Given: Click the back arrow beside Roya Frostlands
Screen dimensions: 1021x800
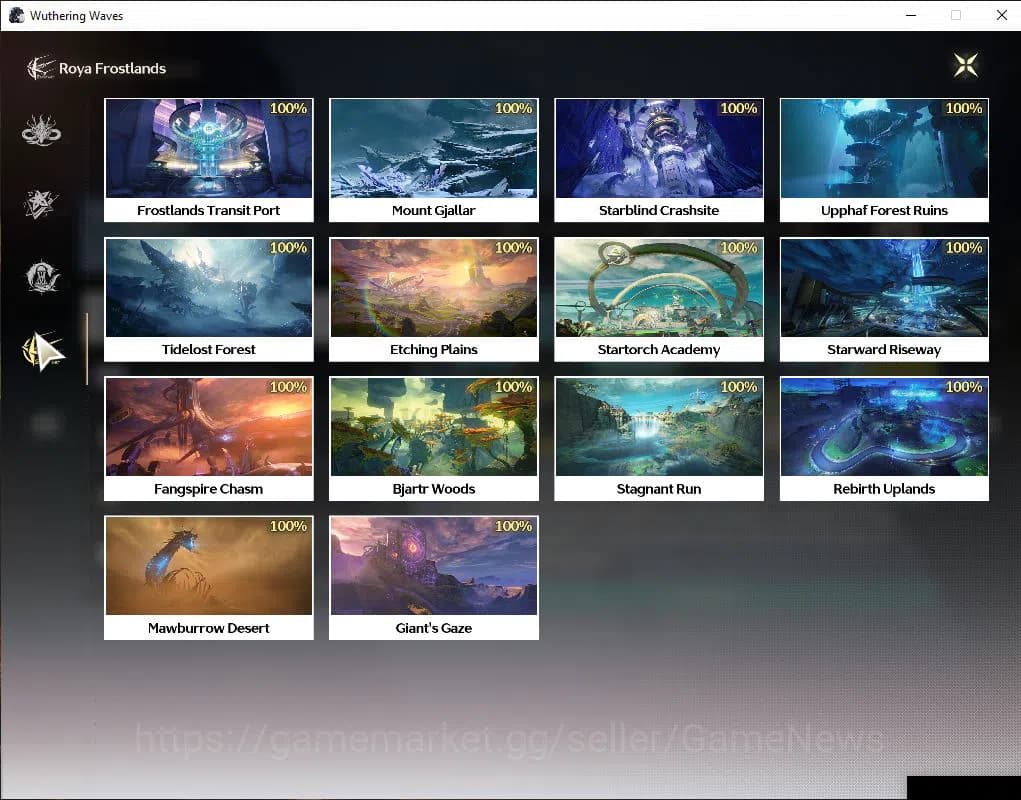Looking at the screenshot, I should (38, 68).
